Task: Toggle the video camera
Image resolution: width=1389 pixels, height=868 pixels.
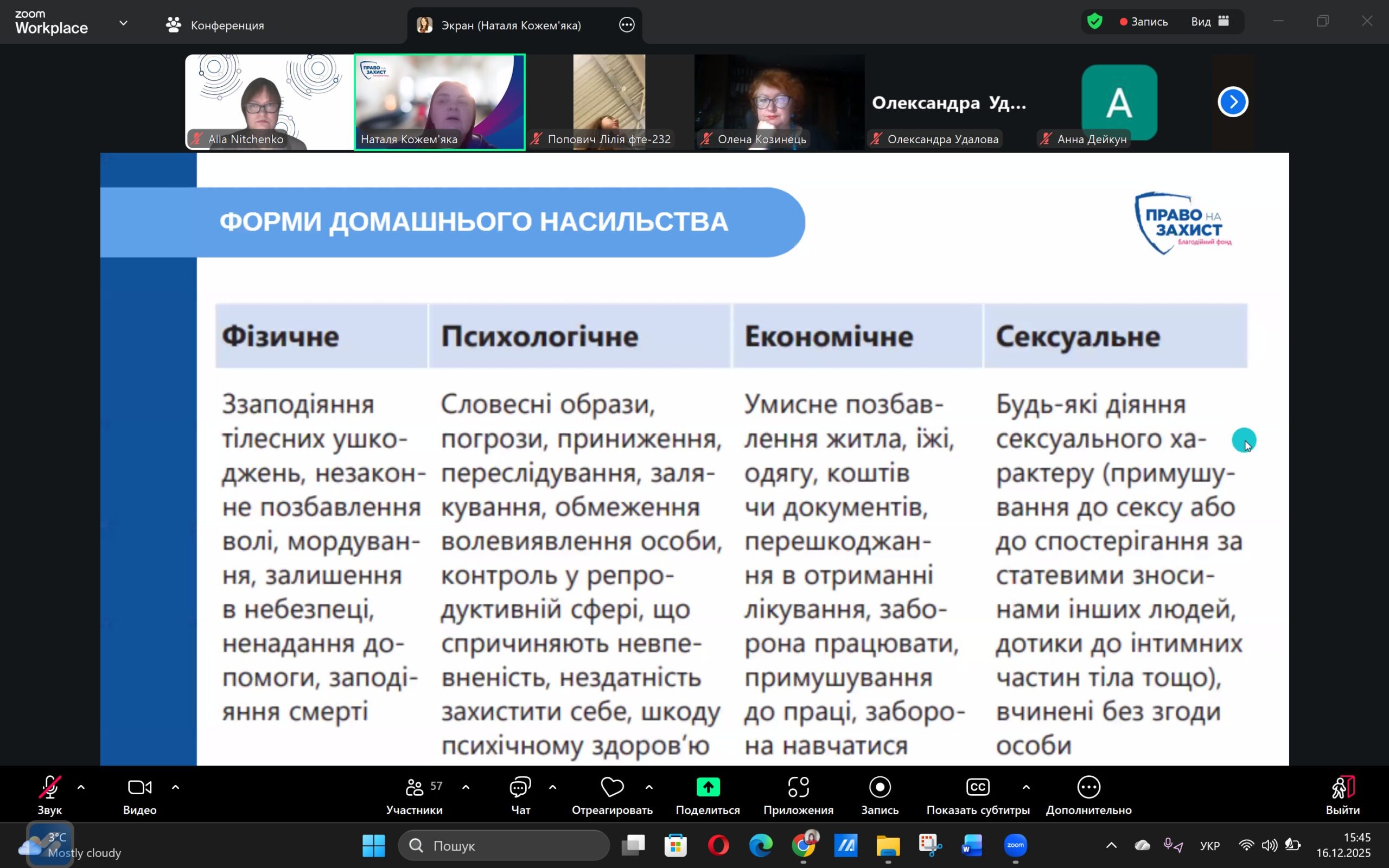Action: tap(139, 795)
